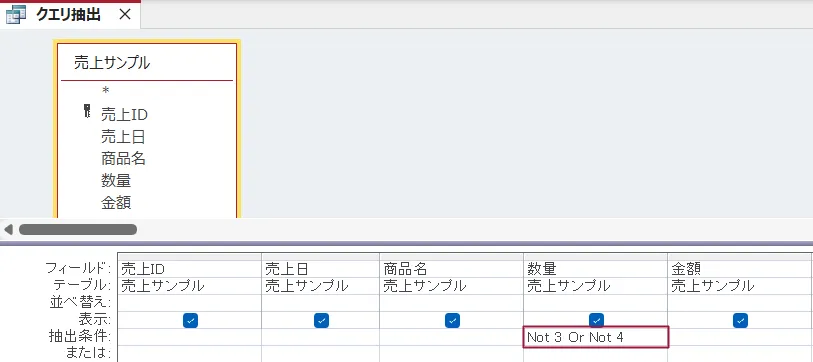
Task: Click the 売上サンプル table title bar
Action: pos(147,63)
